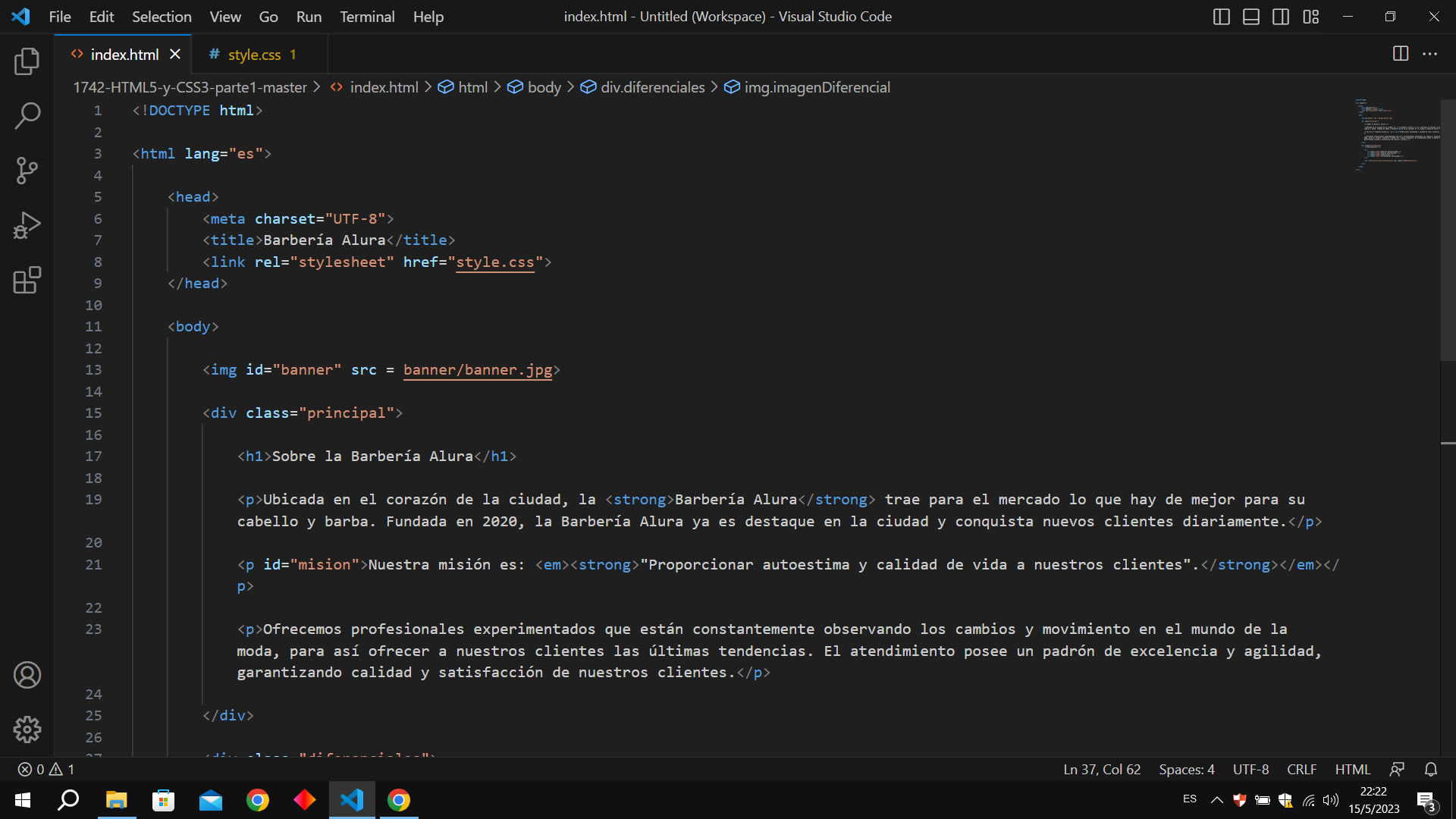The height and width of the screenshot is (819, 1456).
Task: Open the Terminal menu
Action: (x=367, y=17)
